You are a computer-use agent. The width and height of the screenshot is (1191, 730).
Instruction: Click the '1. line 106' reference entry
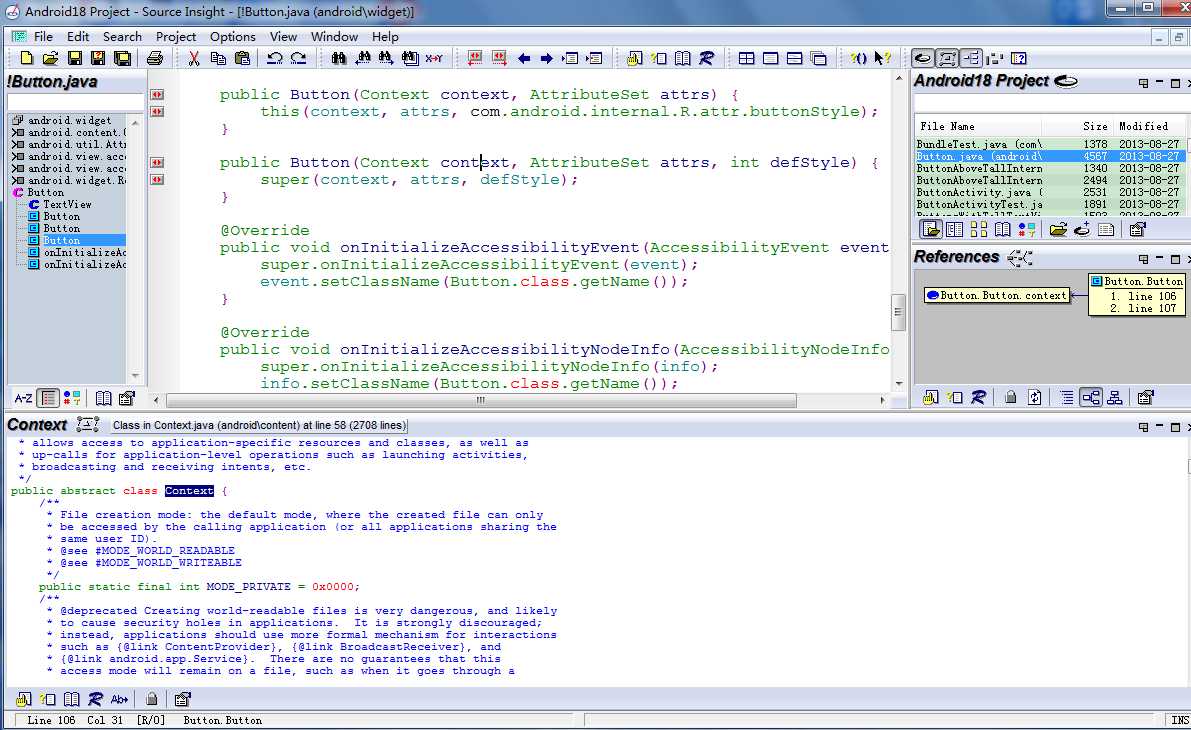pyautogui.click(x=1143, y=296)
